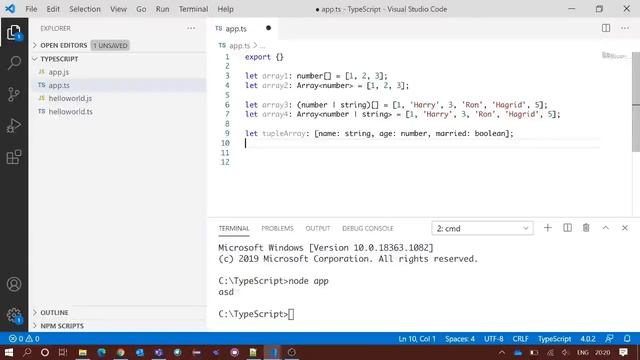Select the app.ts editor tab
640x360 pixels.
(244, 29)
